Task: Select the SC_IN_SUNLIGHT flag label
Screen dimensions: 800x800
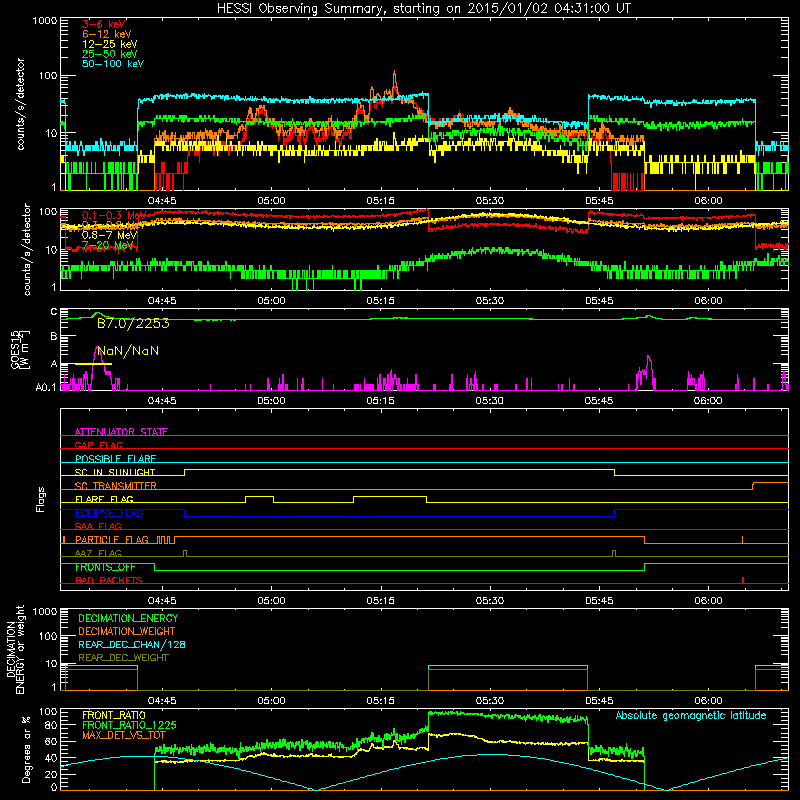Action: (x=115, y=472)
